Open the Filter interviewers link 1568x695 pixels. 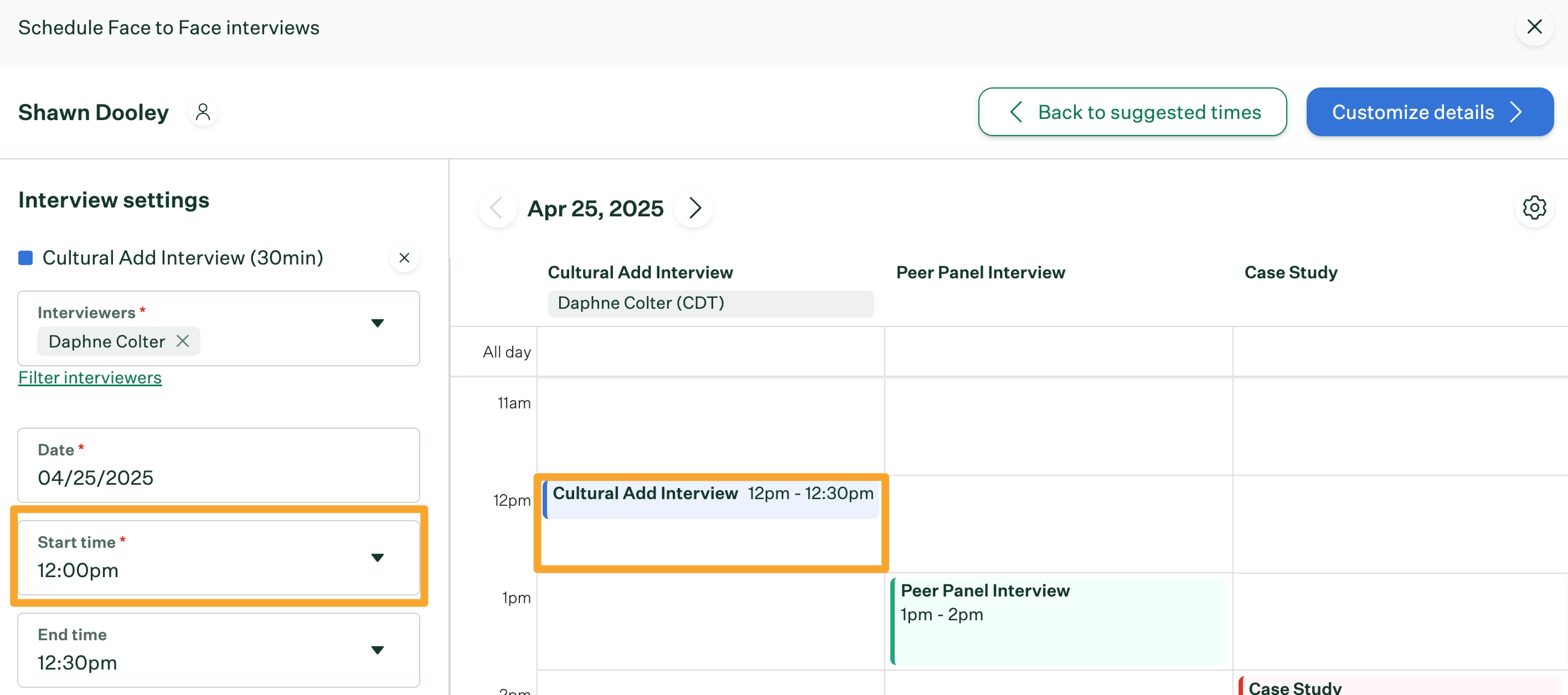(x=90, y=378)
